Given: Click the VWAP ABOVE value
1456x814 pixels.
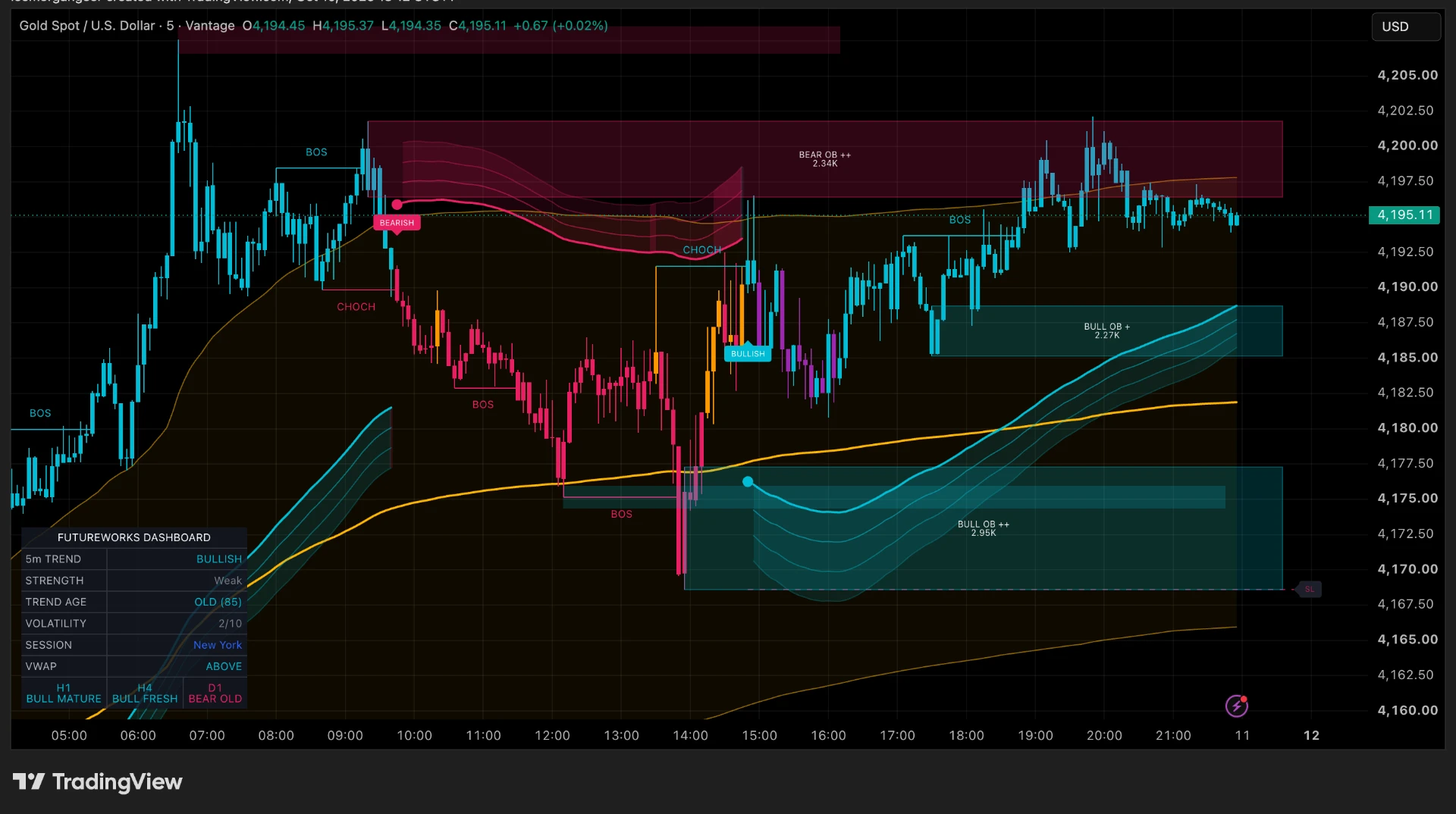Looking at the screenshot, I should pyautogui.click(x=224, y=666).
